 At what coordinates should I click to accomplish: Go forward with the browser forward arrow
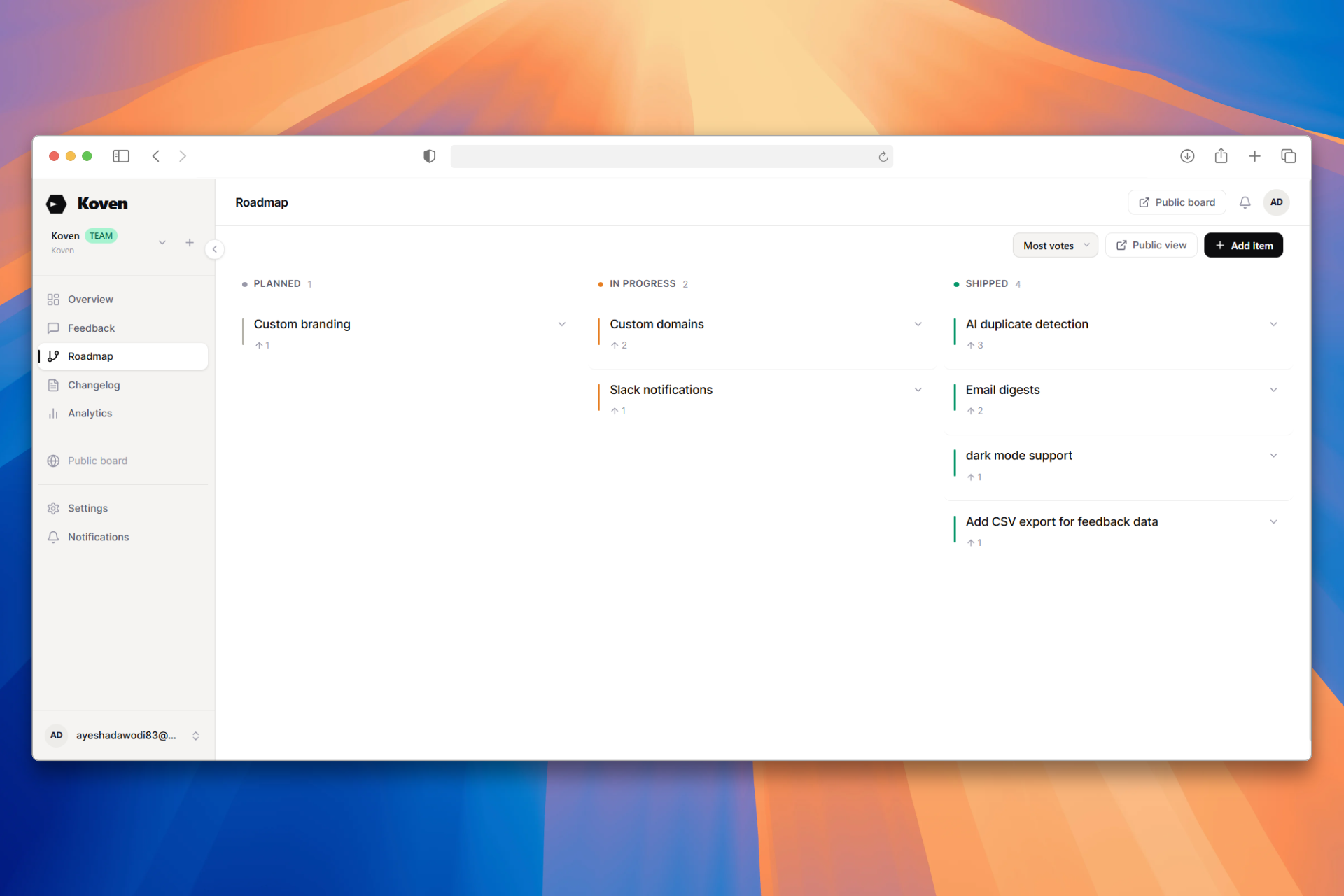click(x=183, y=156)
